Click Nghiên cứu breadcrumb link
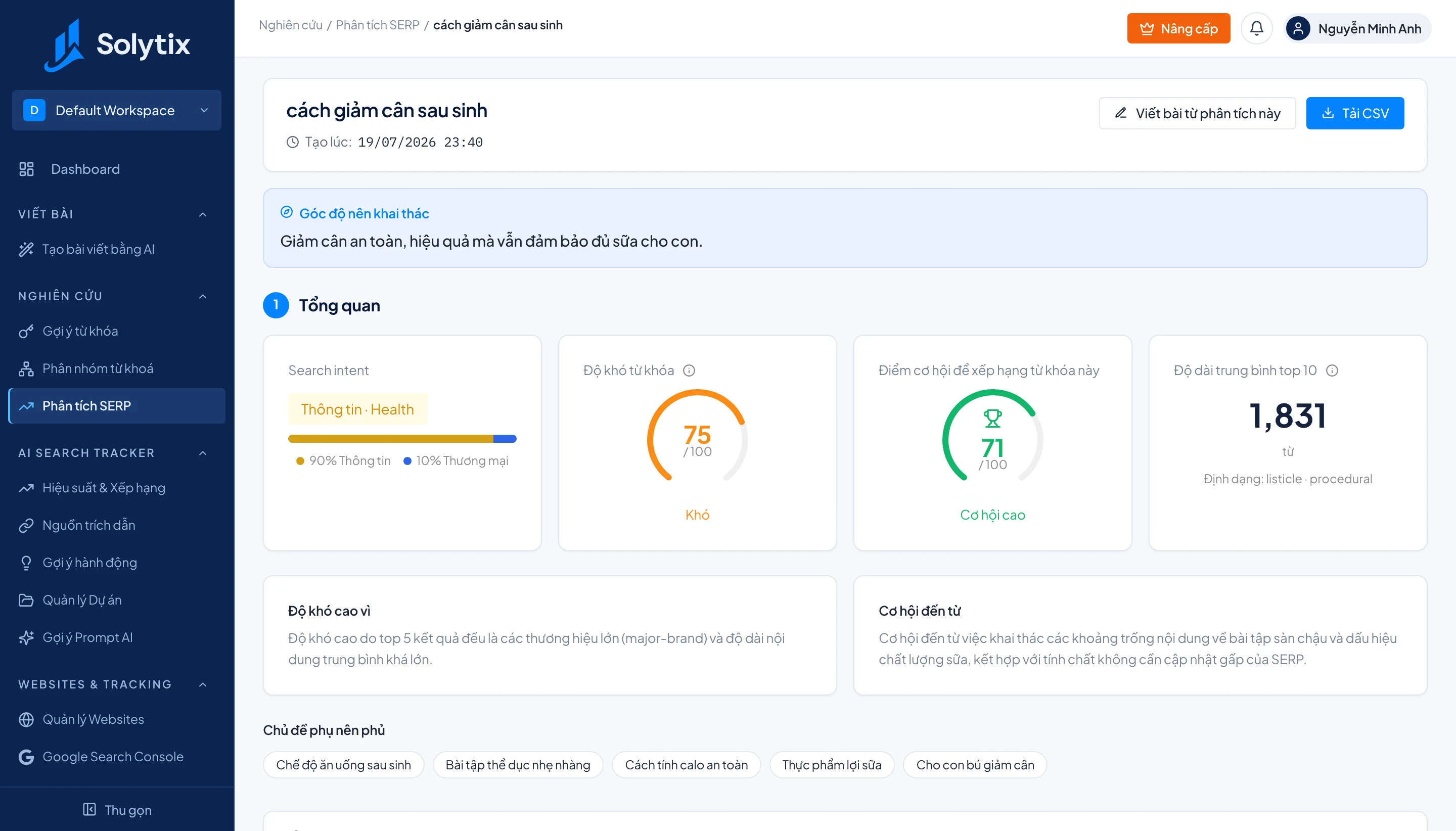 (x=291, y=25)
